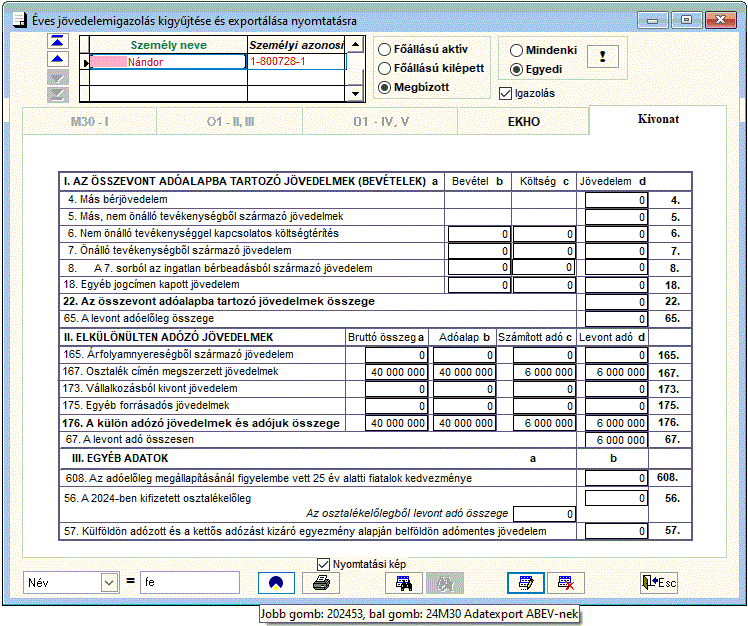Click the search text field containing 'fe'
This screenshot has width=748, height=626.
tap(190, 583)
